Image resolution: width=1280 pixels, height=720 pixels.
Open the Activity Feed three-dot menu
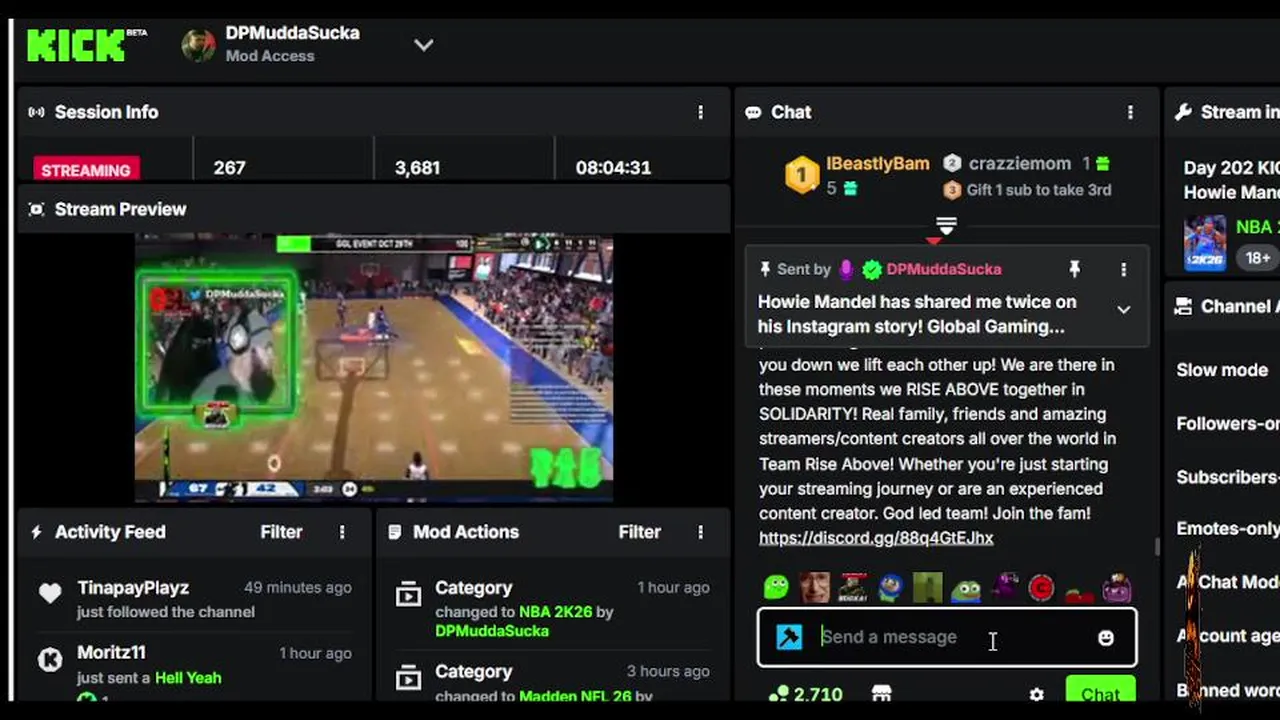pyautogui.click(x=342, y=532)
